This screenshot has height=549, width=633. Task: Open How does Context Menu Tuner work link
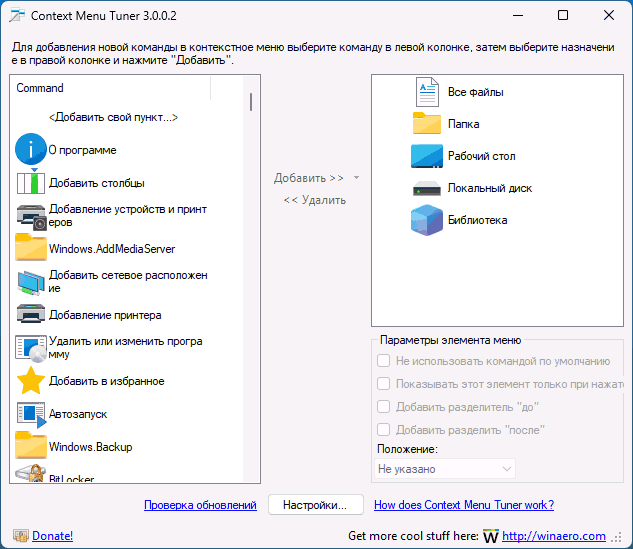[x=464, y=505]
